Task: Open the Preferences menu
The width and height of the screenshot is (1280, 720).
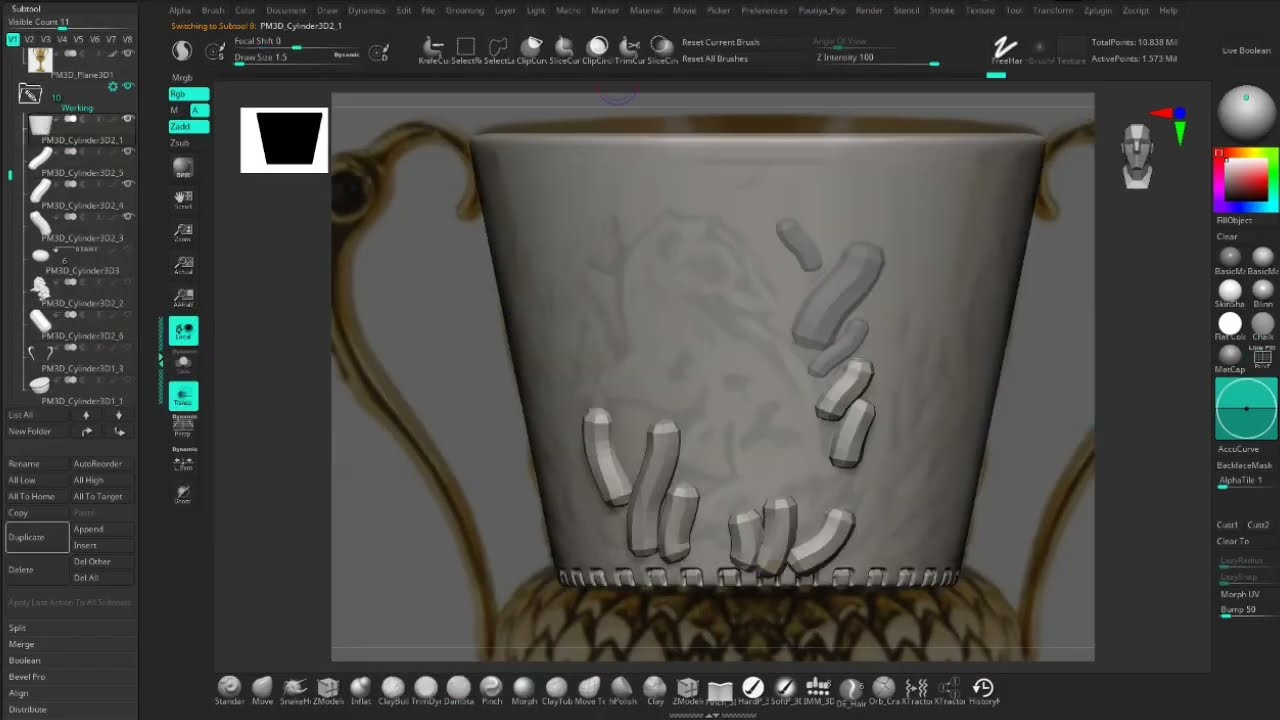Action: (x=764, y=10)
